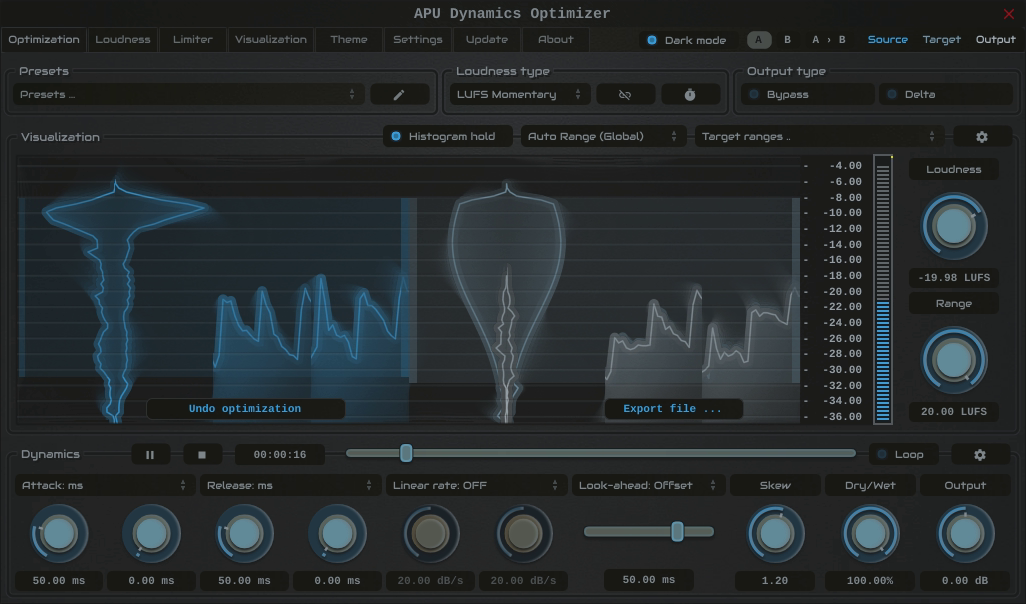
Task: Click the Skew label button
Action: pos(775,486)
